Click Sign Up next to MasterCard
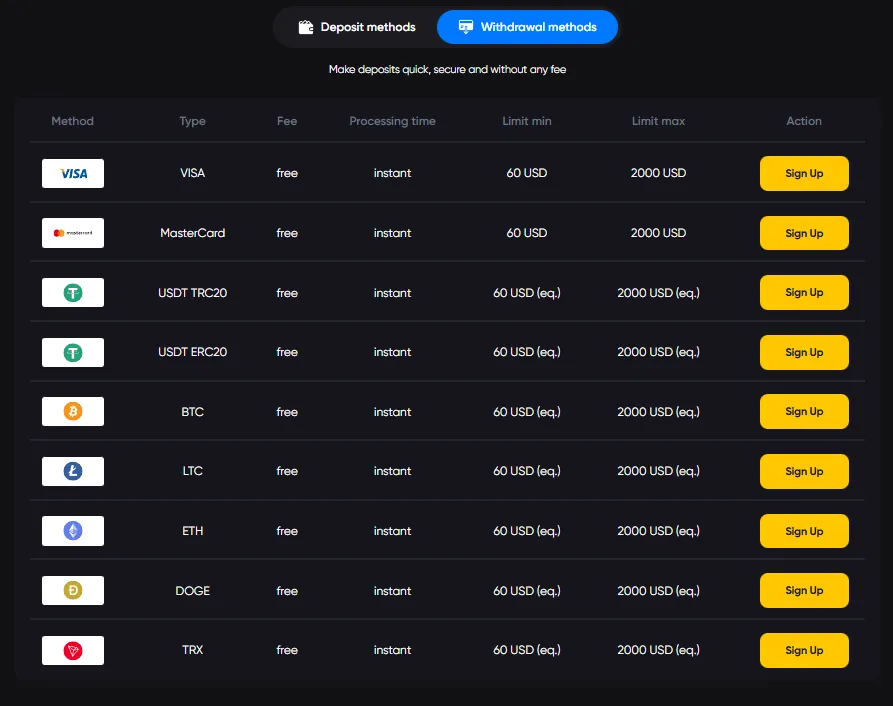 click(x=804, y=233)
